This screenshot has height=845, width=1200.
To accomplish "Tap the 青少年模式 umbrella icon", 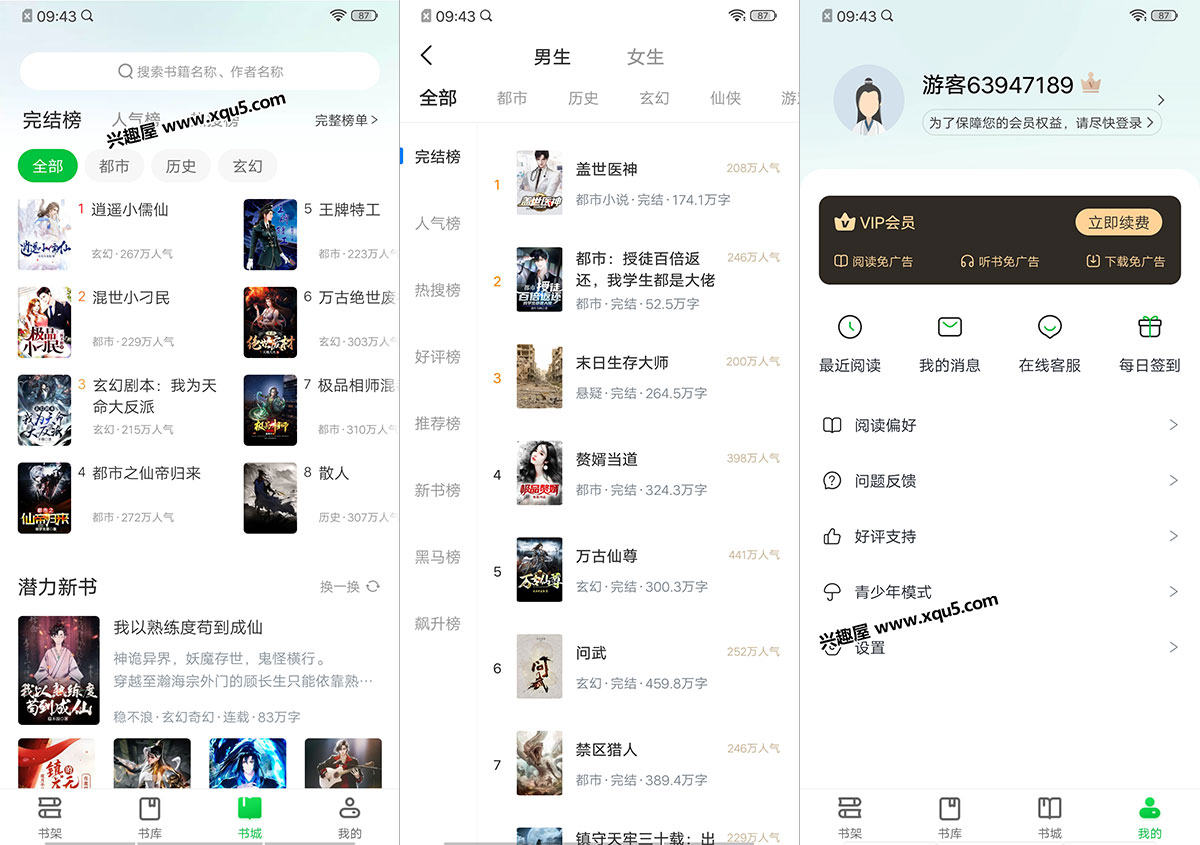I will [x=832, y=592].
